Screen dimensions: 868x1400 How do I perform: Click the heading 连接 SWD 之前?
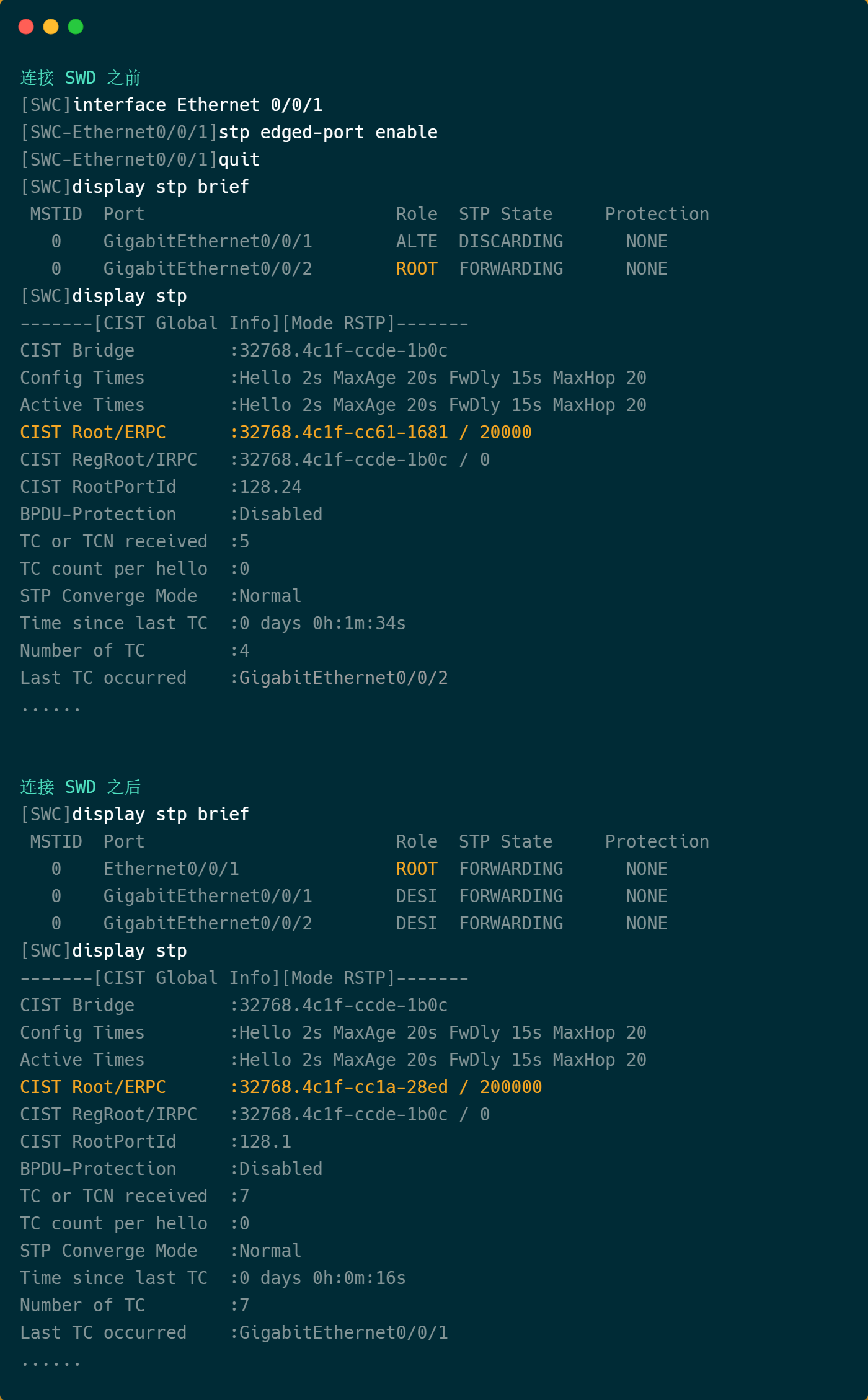pyautogui.click(x=81, y=78)
